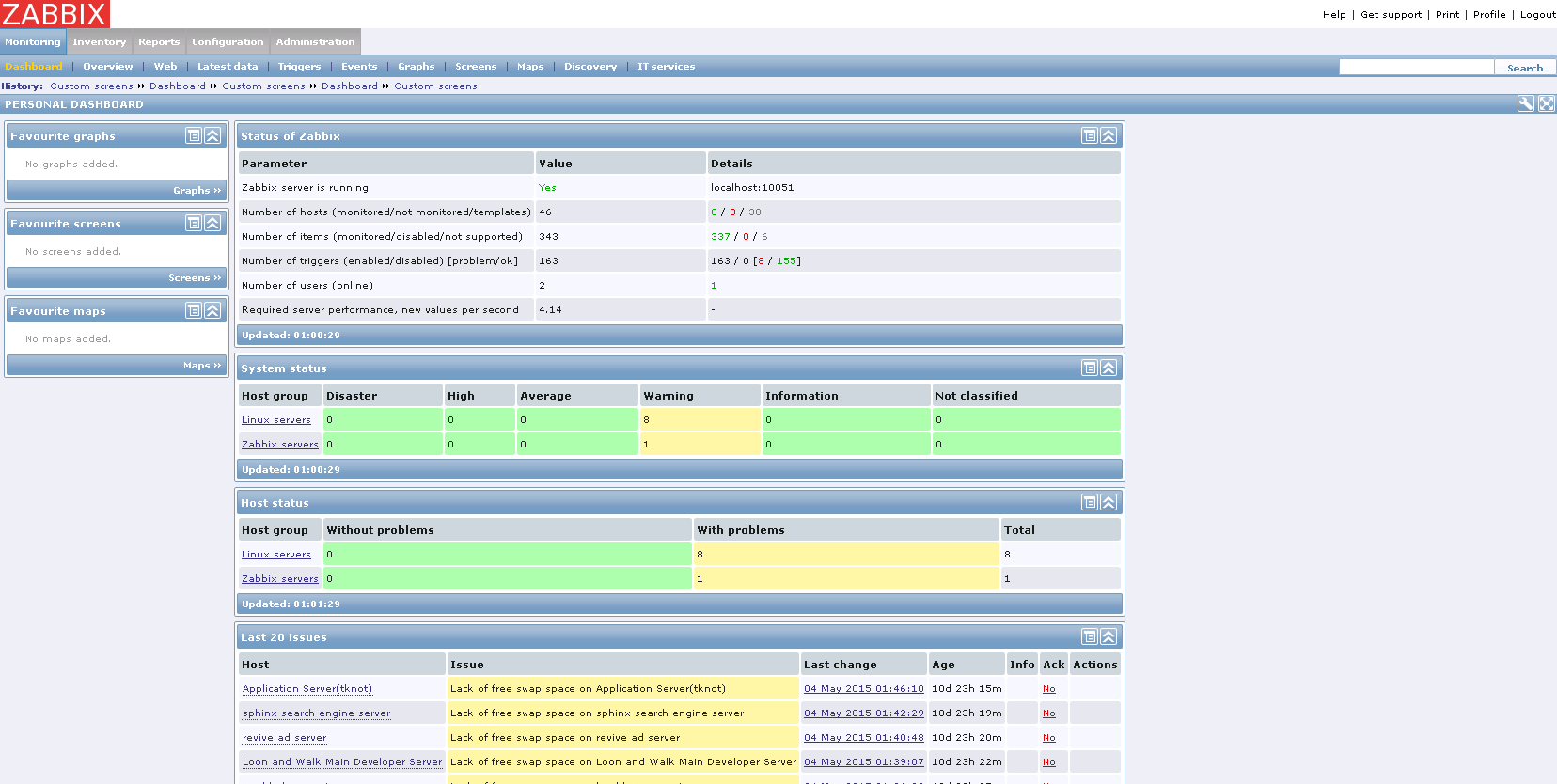Open revive ad server host link

tap(285, 738)
